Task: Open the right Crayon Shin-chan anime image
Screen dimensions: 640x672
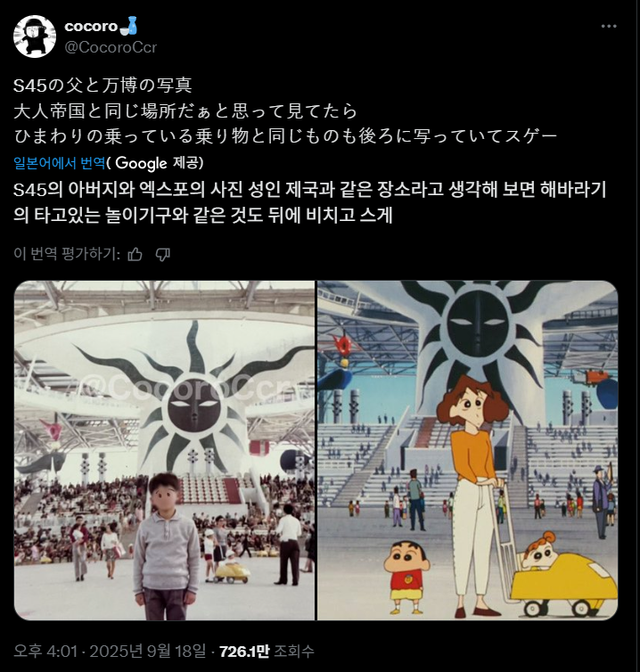Action: [468, 450]
